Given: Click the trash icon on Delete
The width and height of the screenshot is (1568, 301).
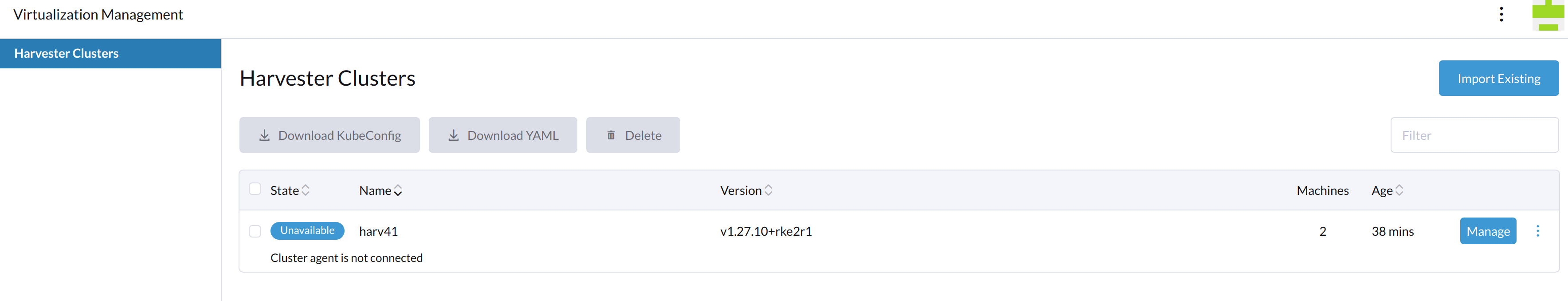Looking at the screenshot, I should click(611, 135).
